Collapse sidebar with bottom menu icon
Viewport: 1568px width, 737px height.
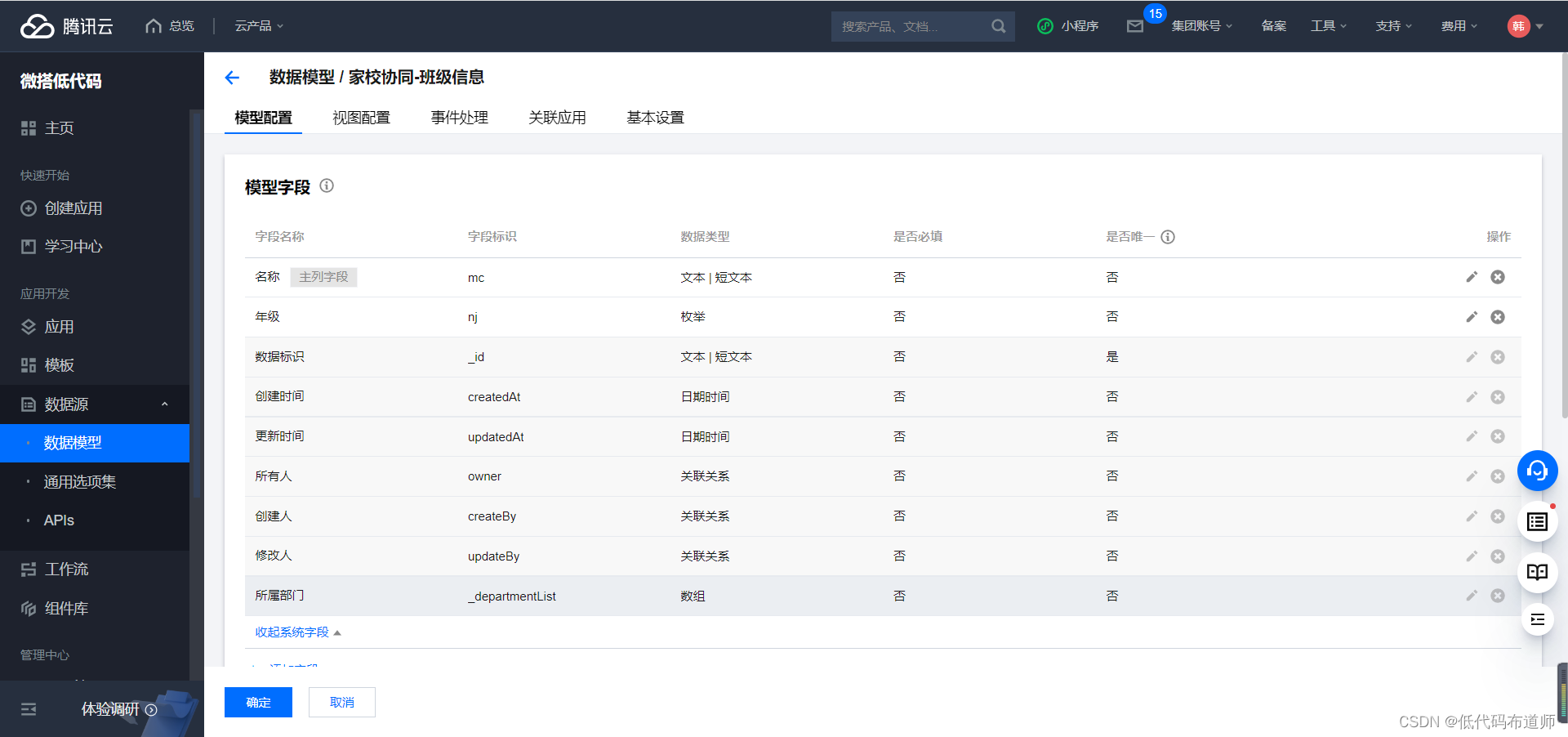(29, 709)
